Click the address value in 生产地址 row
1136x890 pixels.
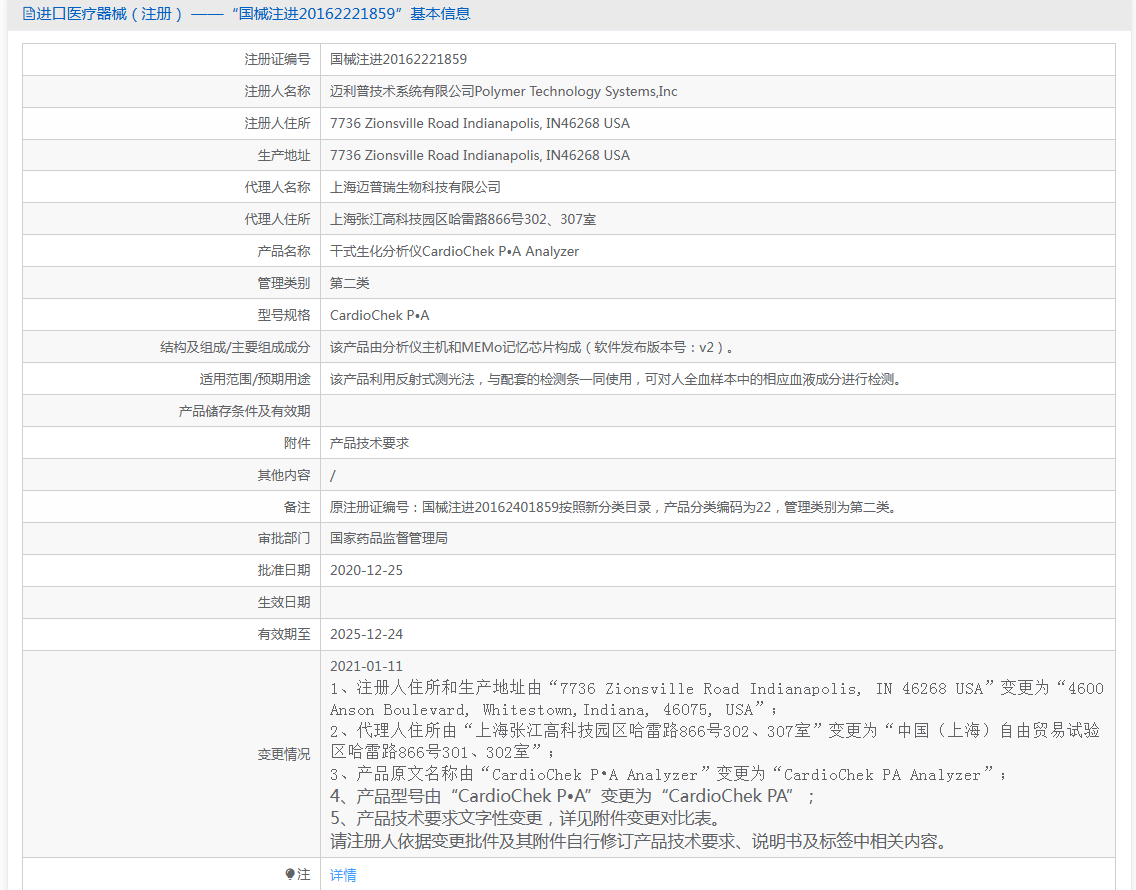pyautogui.click(x=480, y=155)
